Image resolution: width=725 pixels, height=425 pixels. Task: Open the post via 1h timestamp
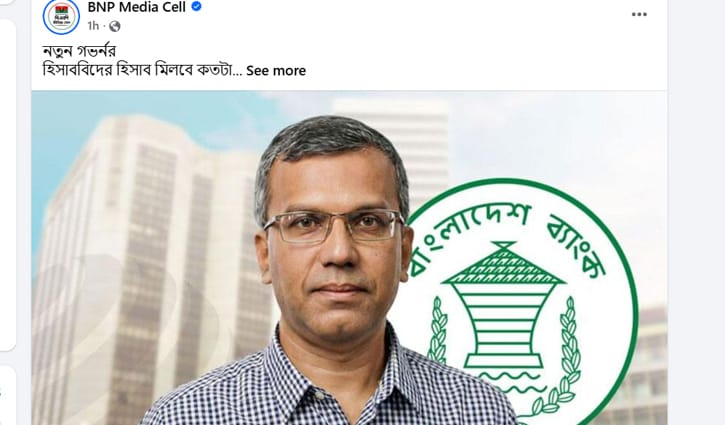pos(93,26)
